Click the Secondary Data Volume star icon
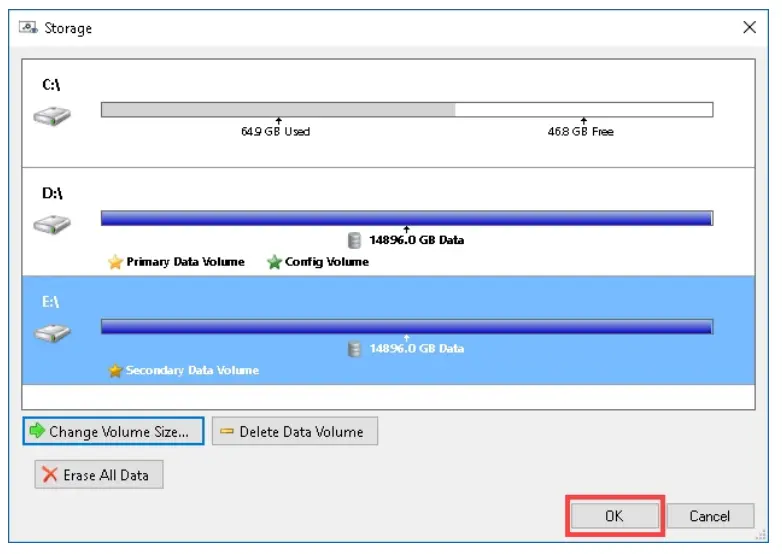Screen dimensions: 782x554 (x=115, y=370)
